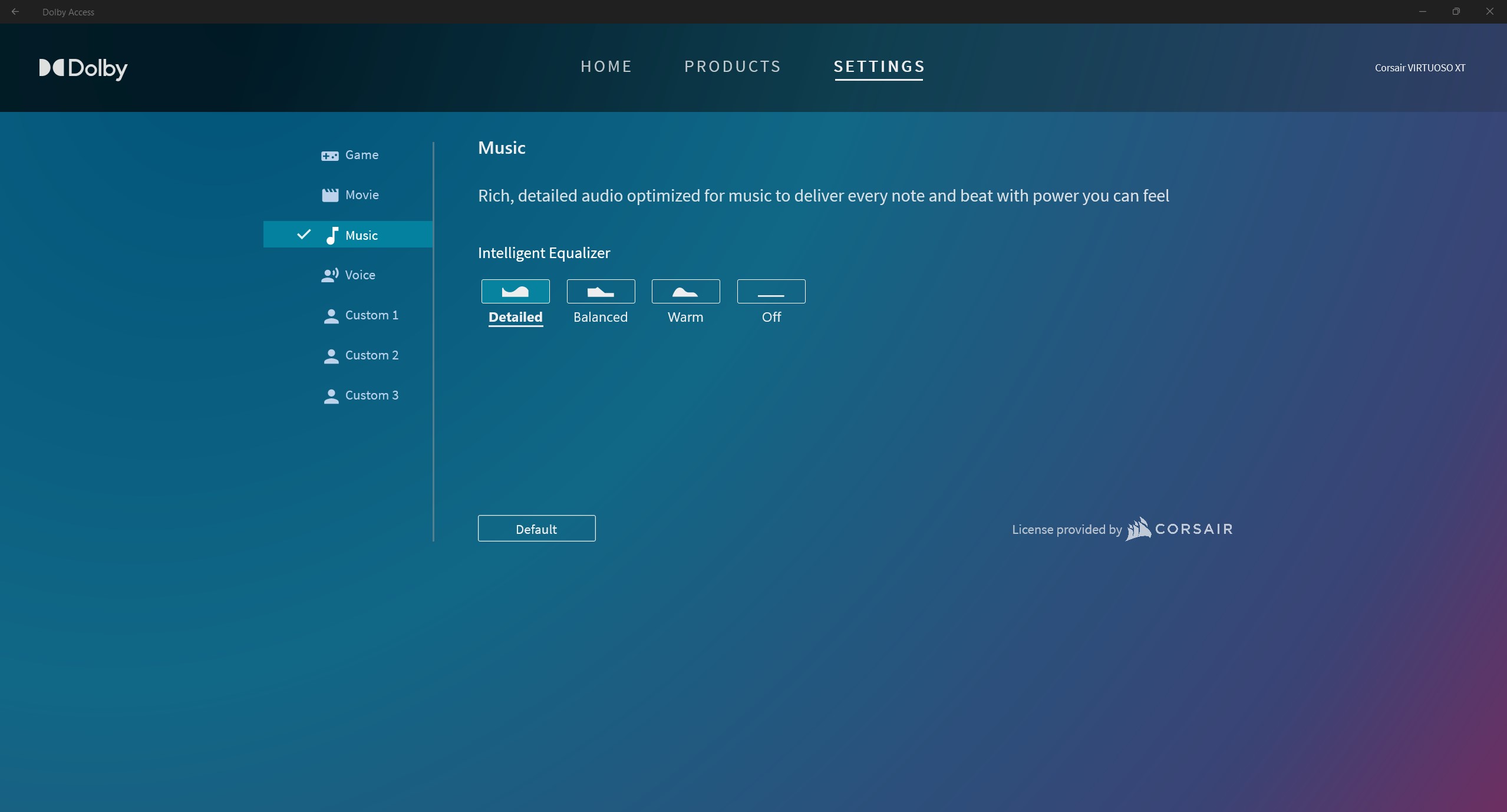Click the checkmark beside Music

304,235
